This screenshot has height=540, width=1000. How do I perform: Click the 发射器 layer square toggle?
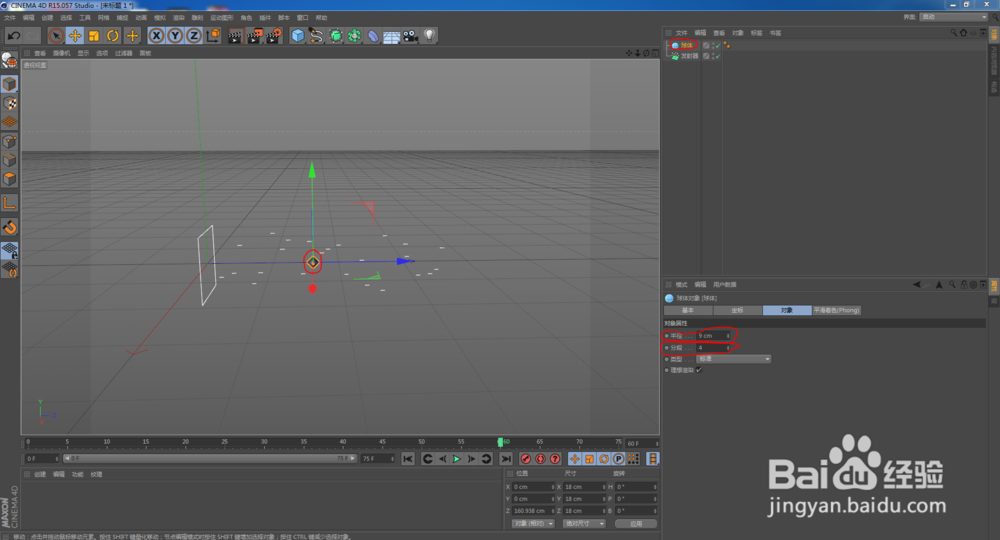pos(706,56)
